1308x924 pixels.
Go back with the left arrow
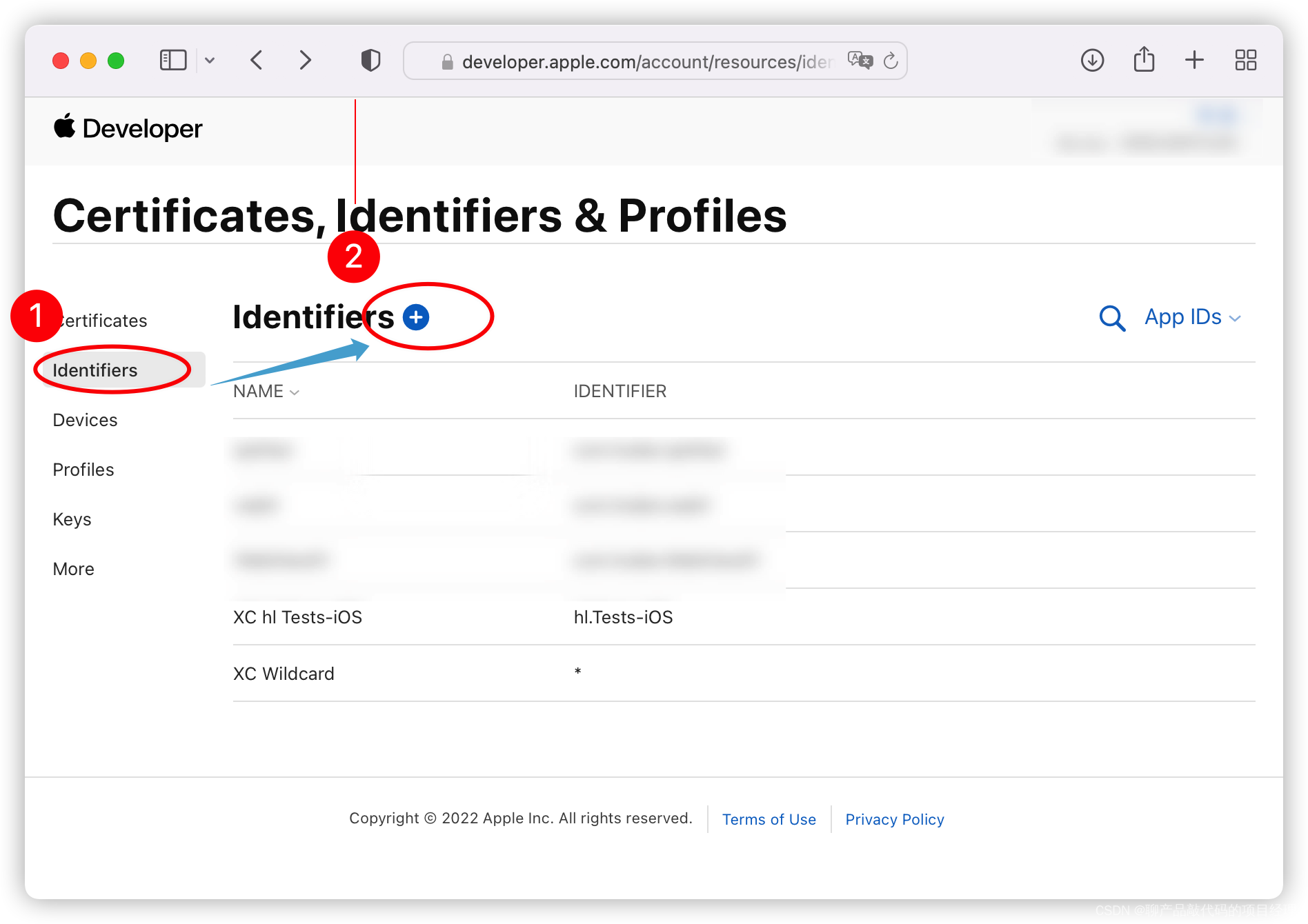(257, 61)
